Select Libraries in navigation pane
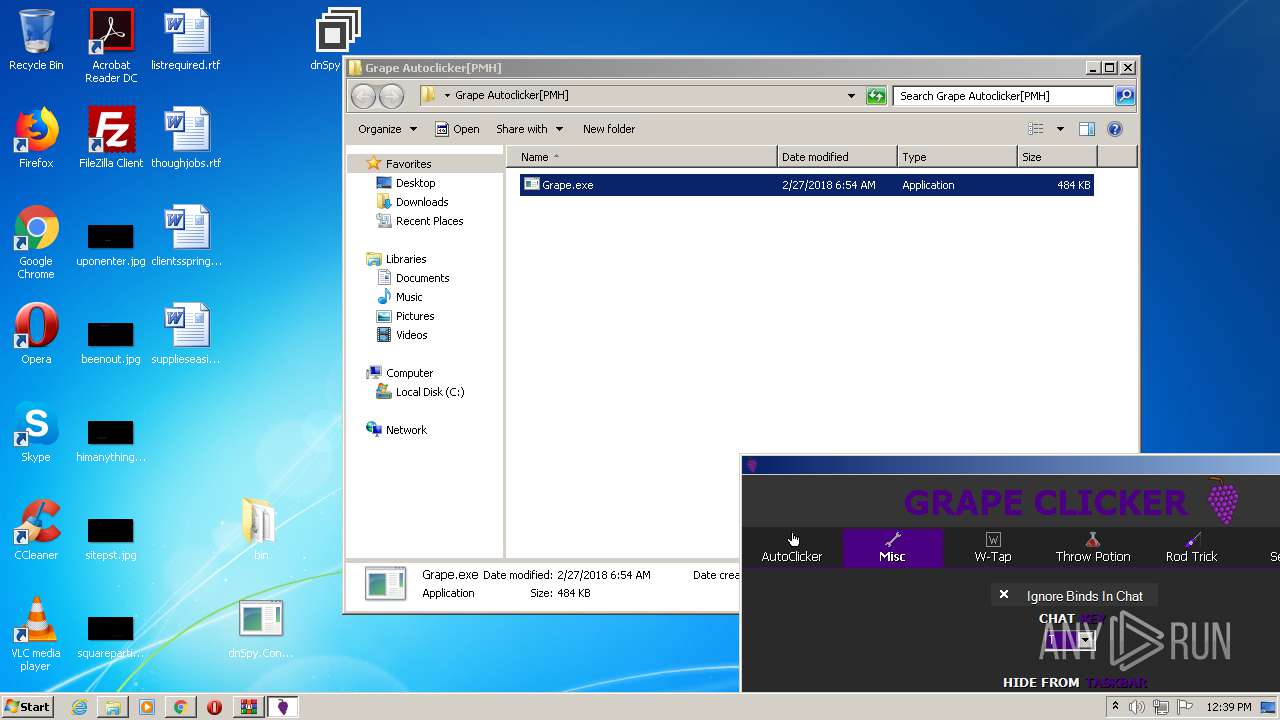 point(397,259)
